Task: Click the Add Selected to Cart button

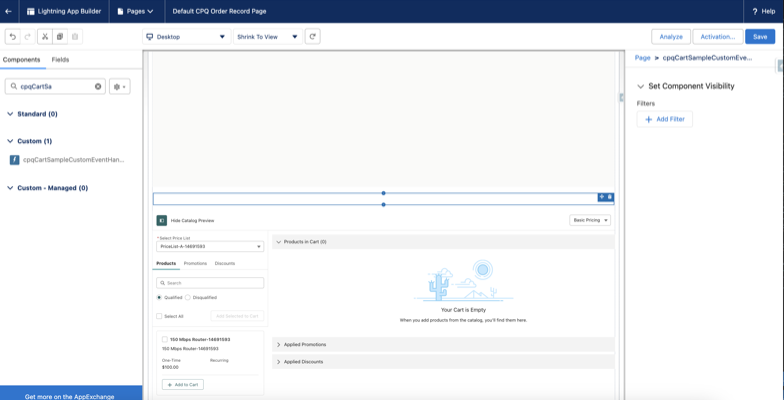Action: pos(237,316)
